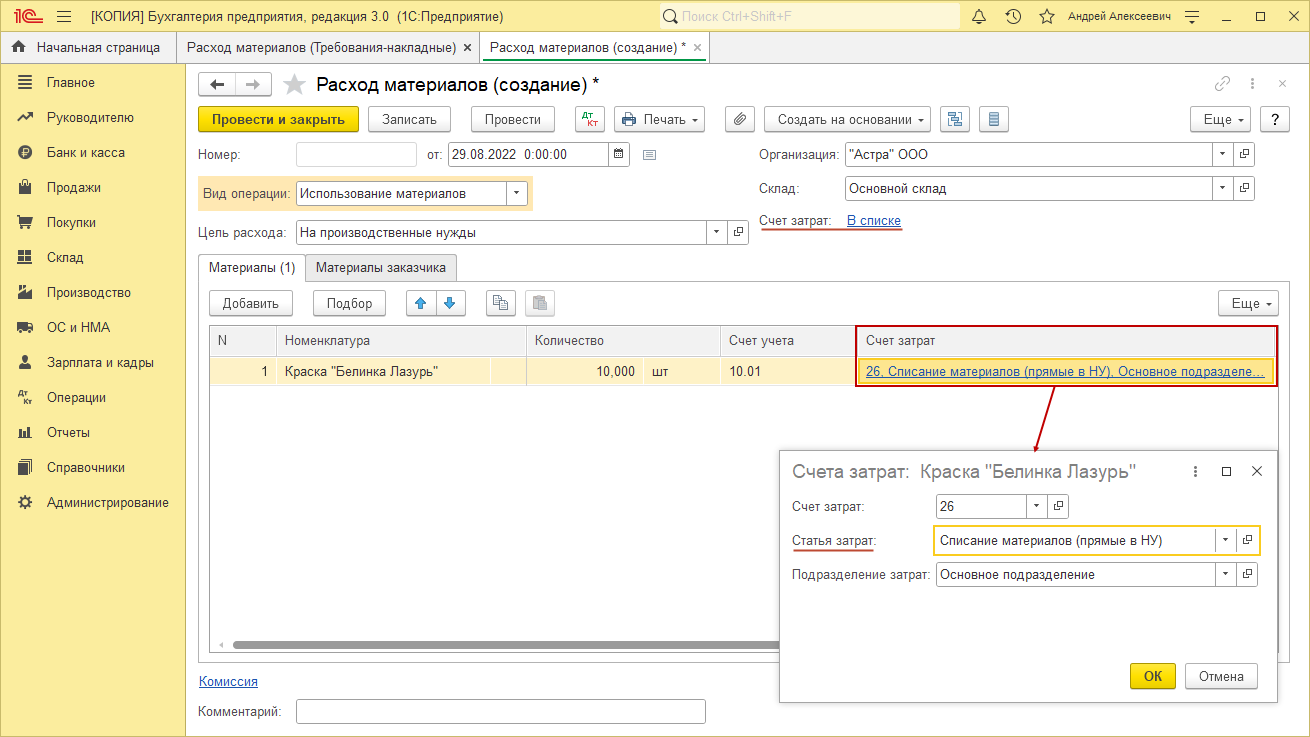The image size is (1310, 737).
Task: Click Провести и закрыть button
Action: tap(279, 119)
